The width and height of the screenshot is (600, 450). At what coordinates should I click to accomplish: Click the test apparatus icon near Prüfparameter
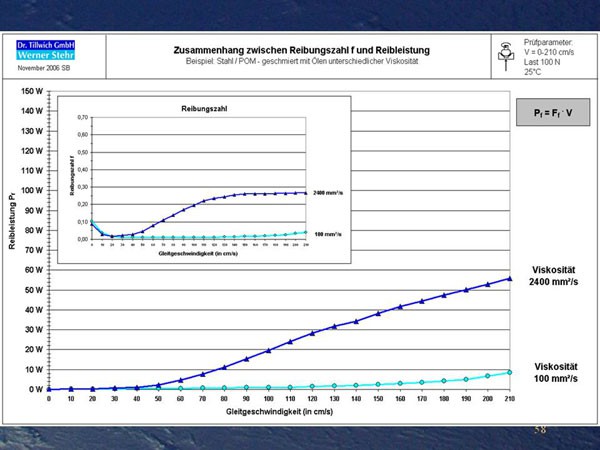point(506,56)
